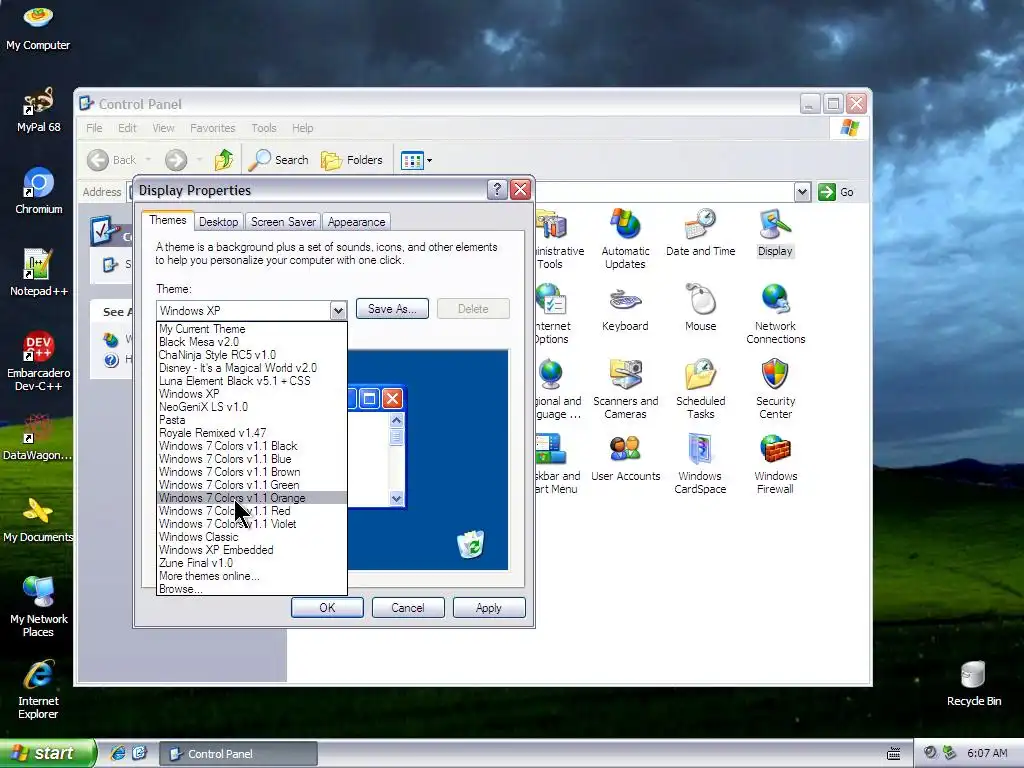Viewport: 1024px width, 768px height.
Task: Select Internet Explorer desktop icon
Action: [x=38, y=690]
